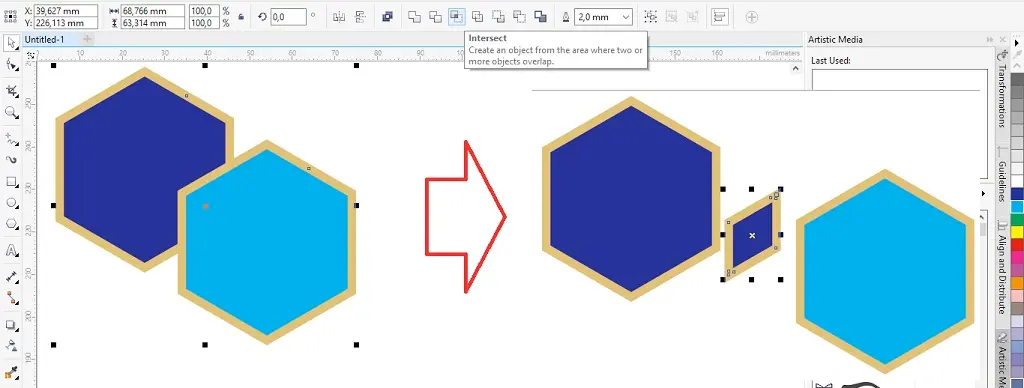Click the Front minus back button

(x=498, y=17)
